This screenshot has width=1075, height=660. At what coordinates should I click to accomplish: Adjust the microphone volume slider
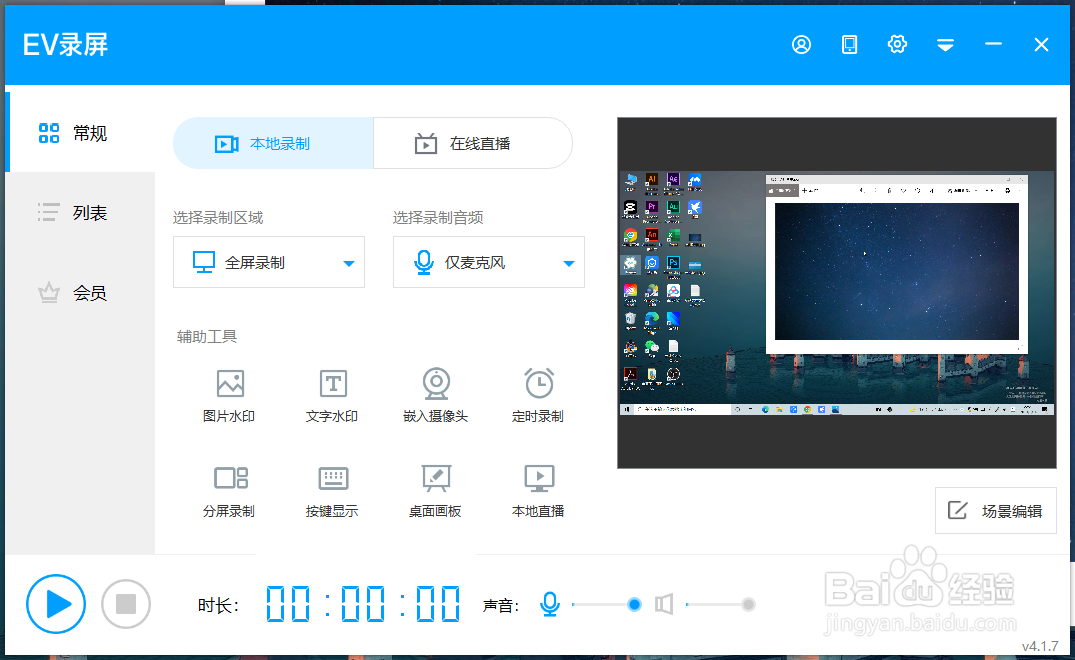click(607, 604)
